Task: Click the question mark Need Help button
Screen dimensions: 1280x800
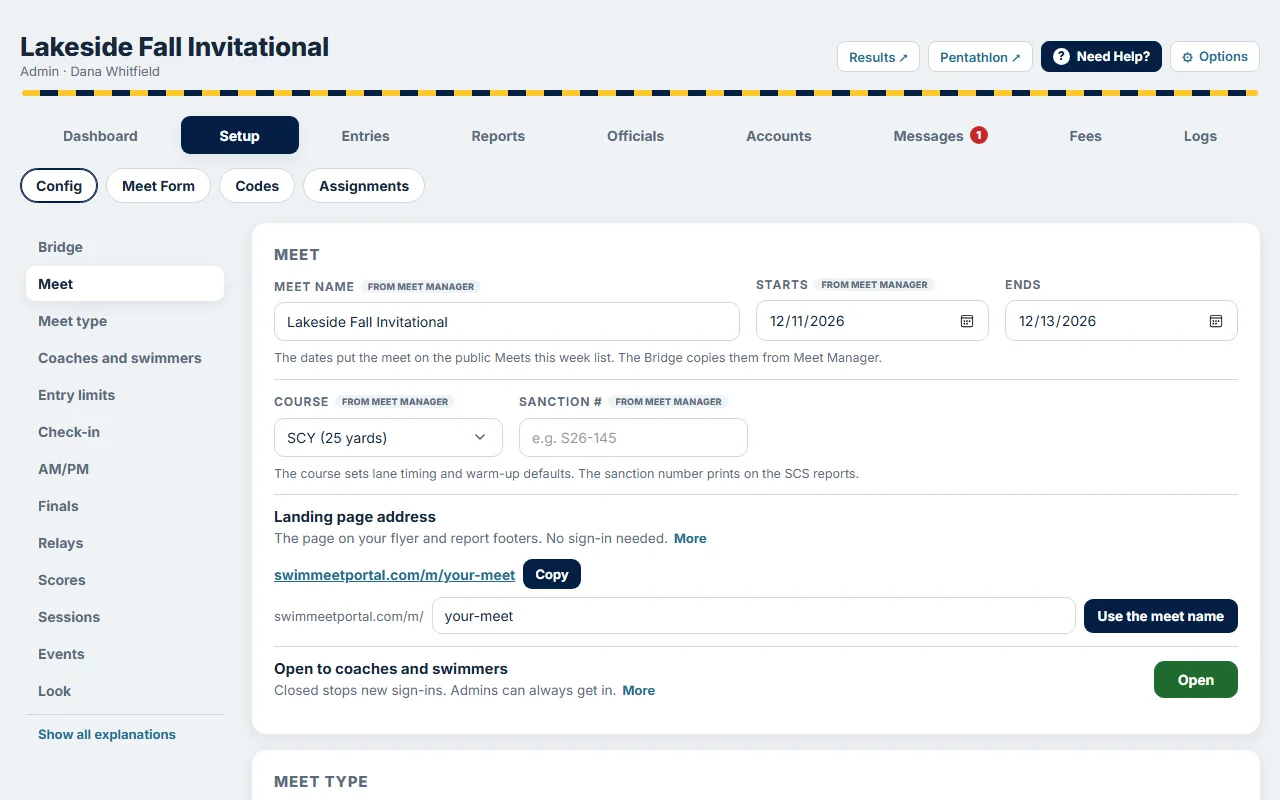Action: click(x=1101, y=57)
